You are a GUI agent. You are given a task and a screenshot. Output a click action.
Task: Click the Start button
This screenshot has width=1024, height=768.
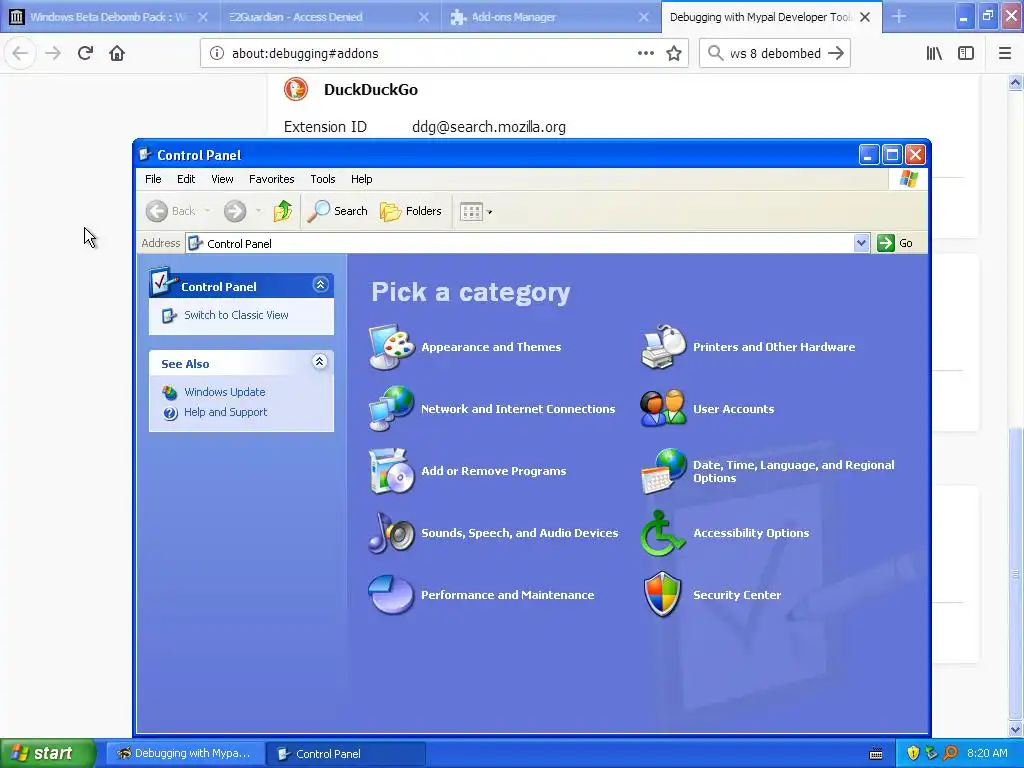48,753
